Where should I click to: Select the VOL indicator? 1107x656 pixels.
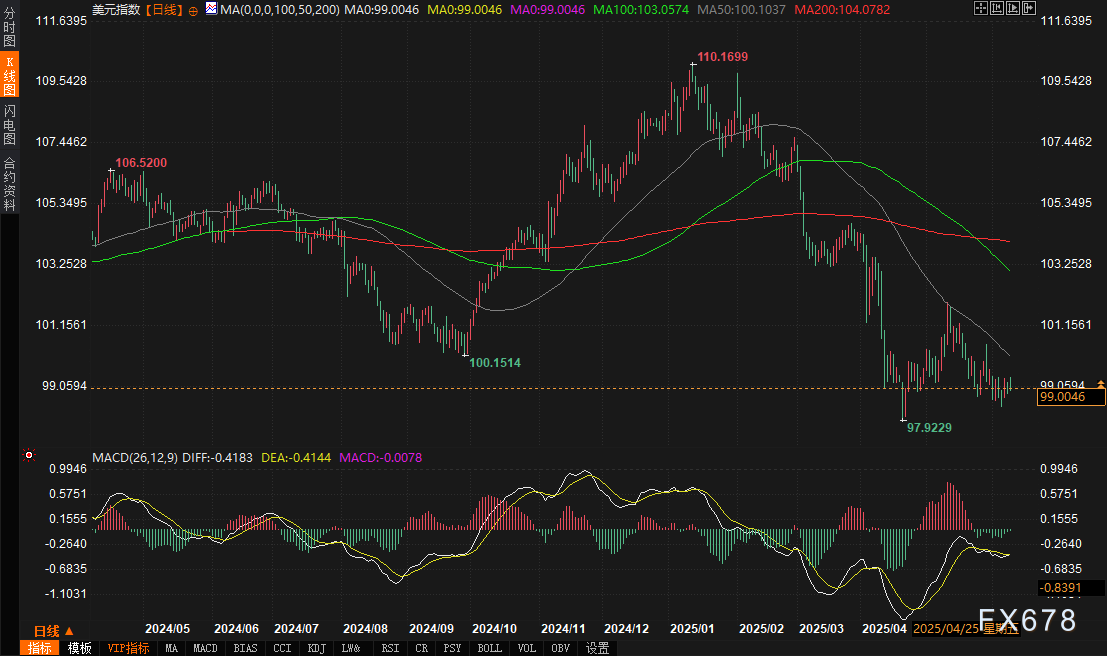pos(527,648)
